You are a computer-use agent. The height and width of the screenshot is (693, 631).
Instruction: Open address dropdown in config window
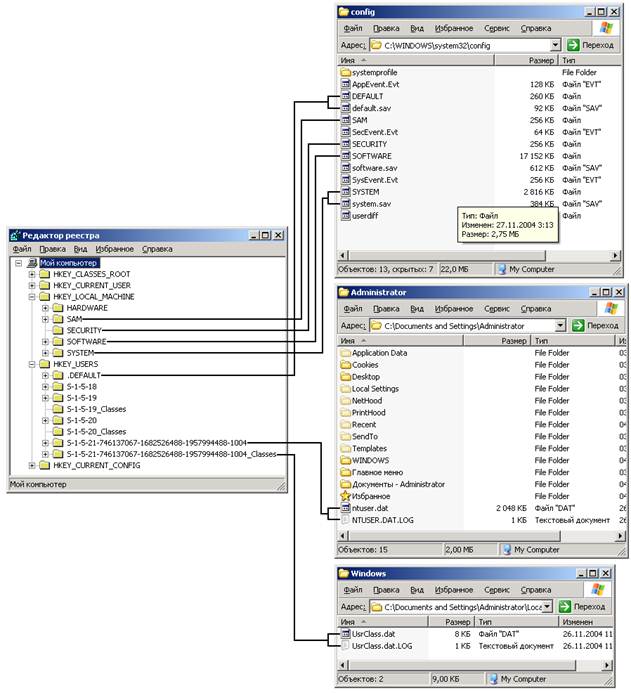click(x=555, y=45)
